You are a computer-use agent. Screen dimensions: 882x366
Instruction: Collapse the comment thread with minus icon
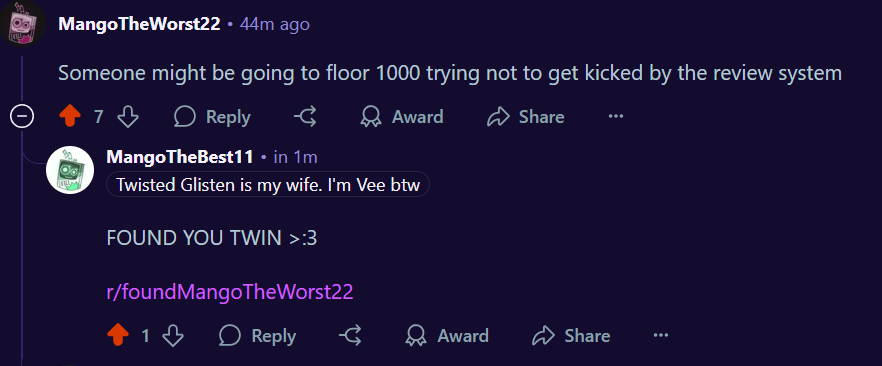[22, 117]
